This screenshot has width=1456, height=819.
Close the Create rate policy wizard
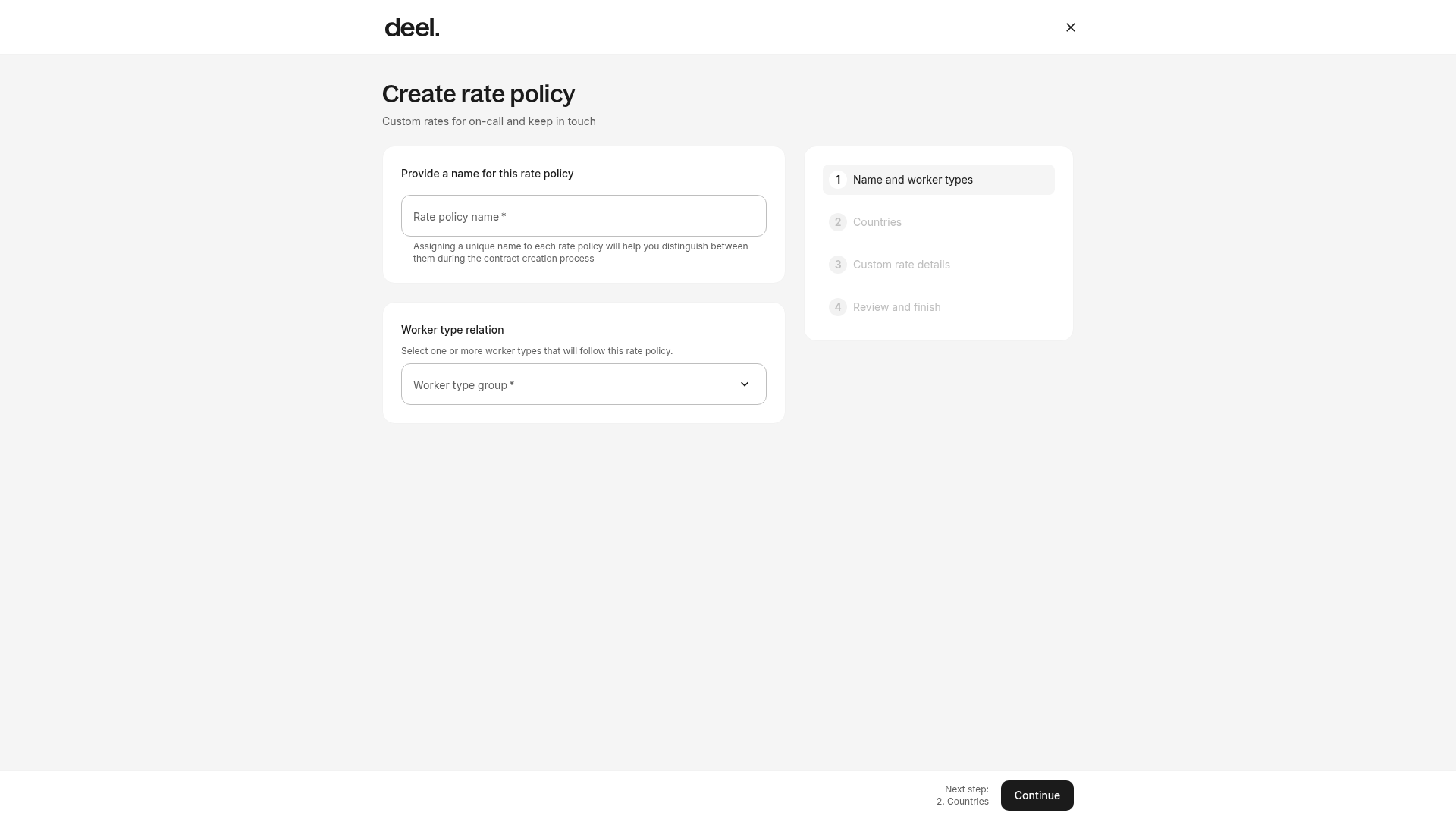1071,27
